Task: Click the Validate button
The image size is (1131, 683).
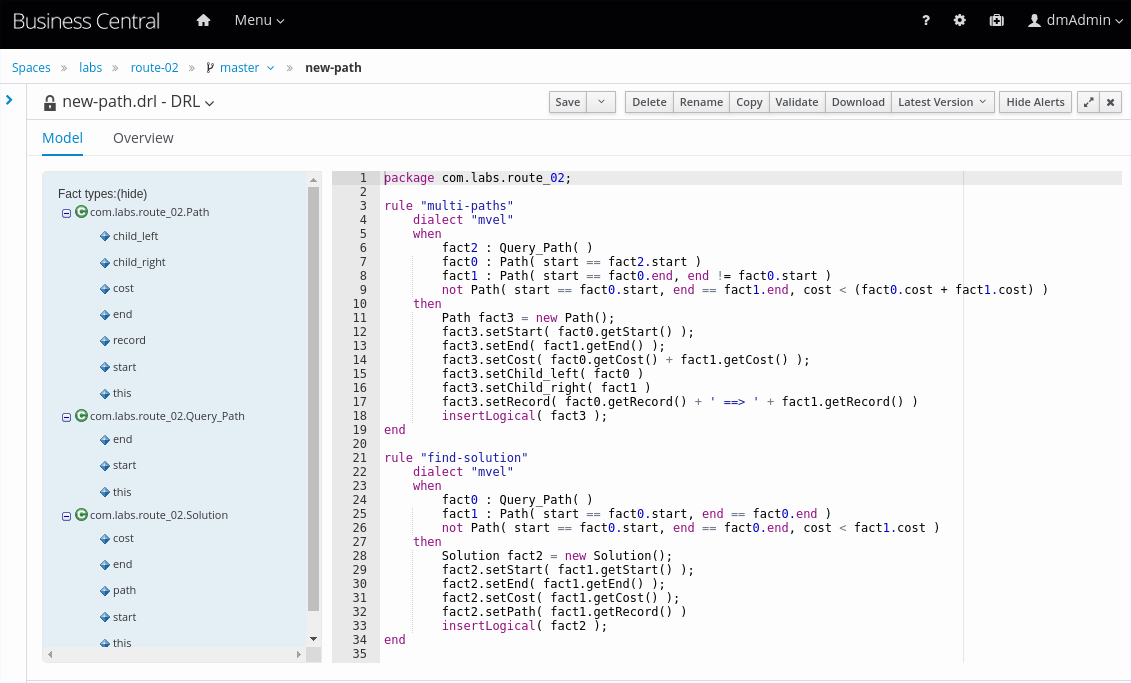Action: (797, 102)
